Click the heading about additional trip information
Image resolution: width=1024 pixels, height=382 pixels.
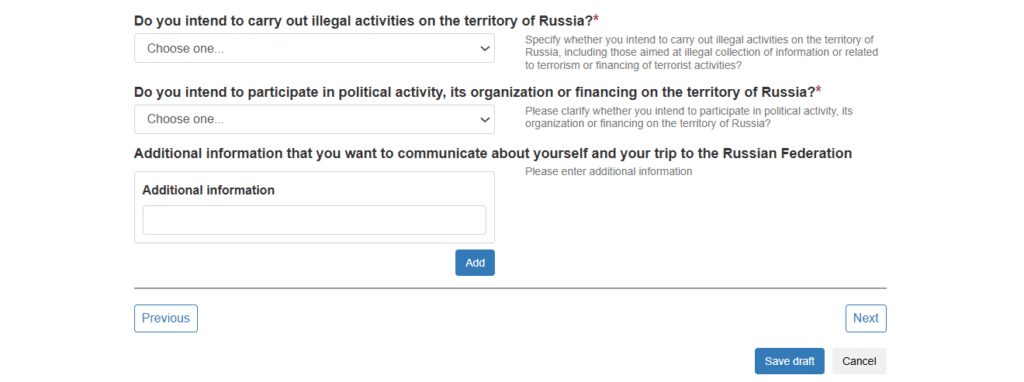coord(493,153)
